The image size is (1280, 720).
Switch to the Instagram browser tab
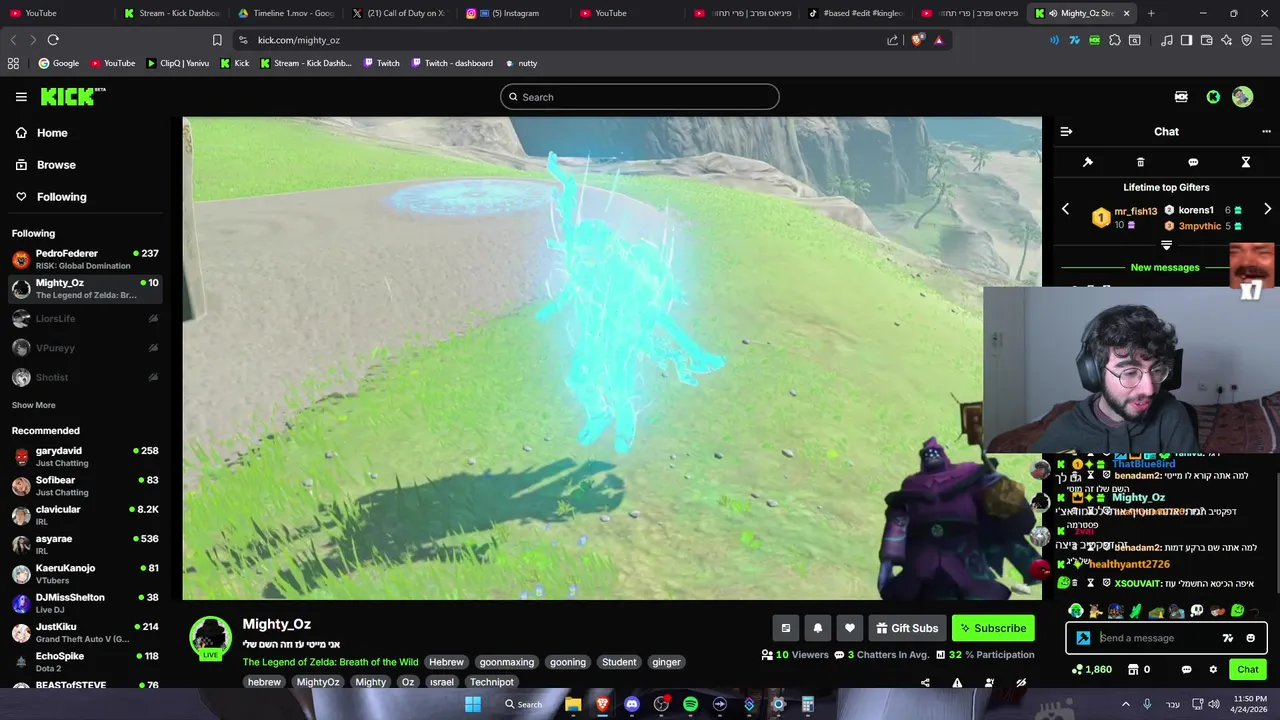click(514, 13)
